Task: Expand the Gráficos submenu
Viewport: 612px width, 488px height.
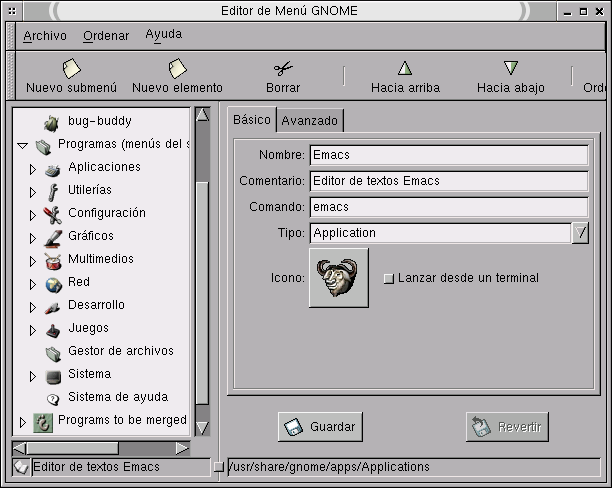Action: (x=33, y=239)
